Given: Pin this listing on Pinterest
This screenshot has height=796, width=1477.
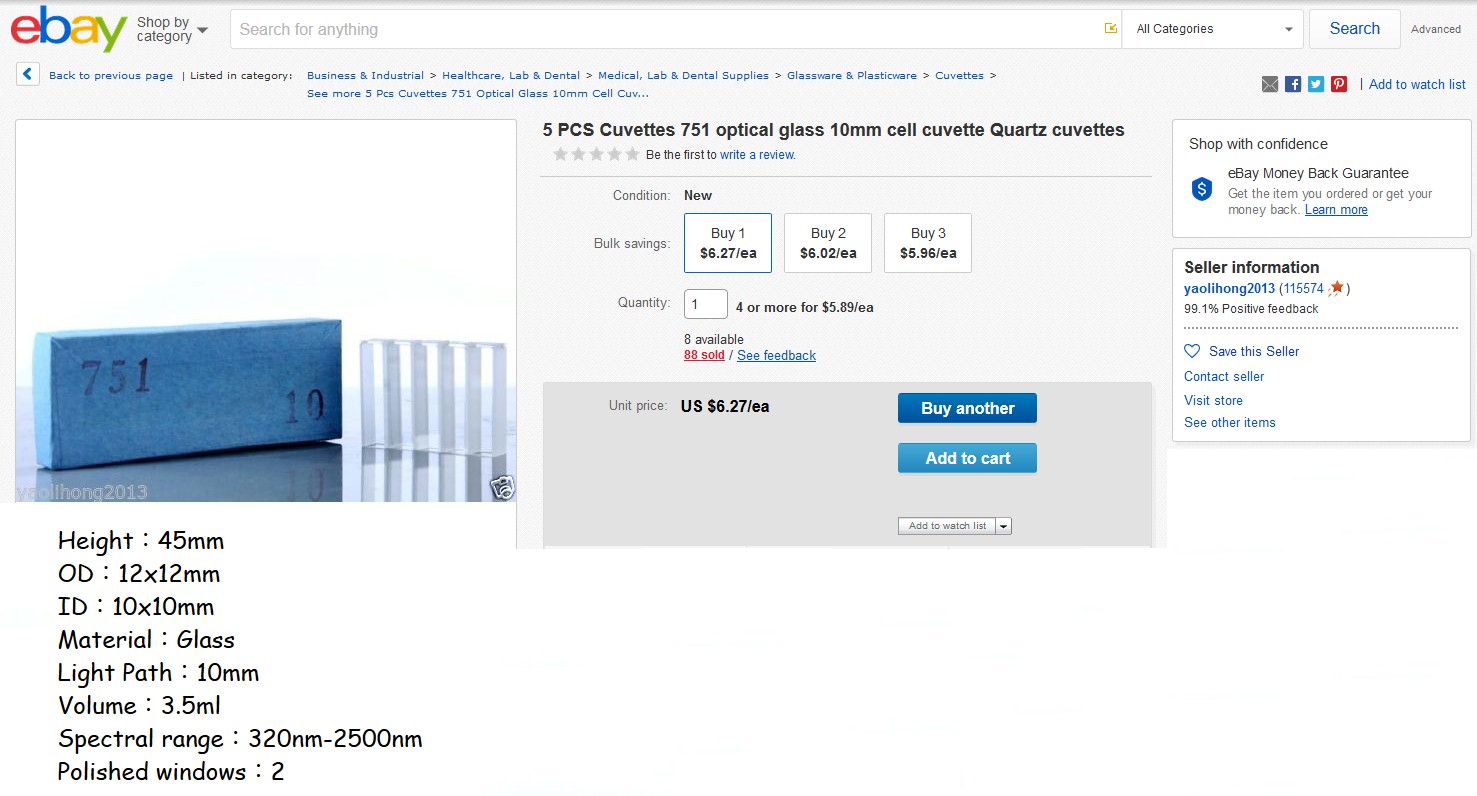Looking at the screenshot, I should click(1339, 85).
